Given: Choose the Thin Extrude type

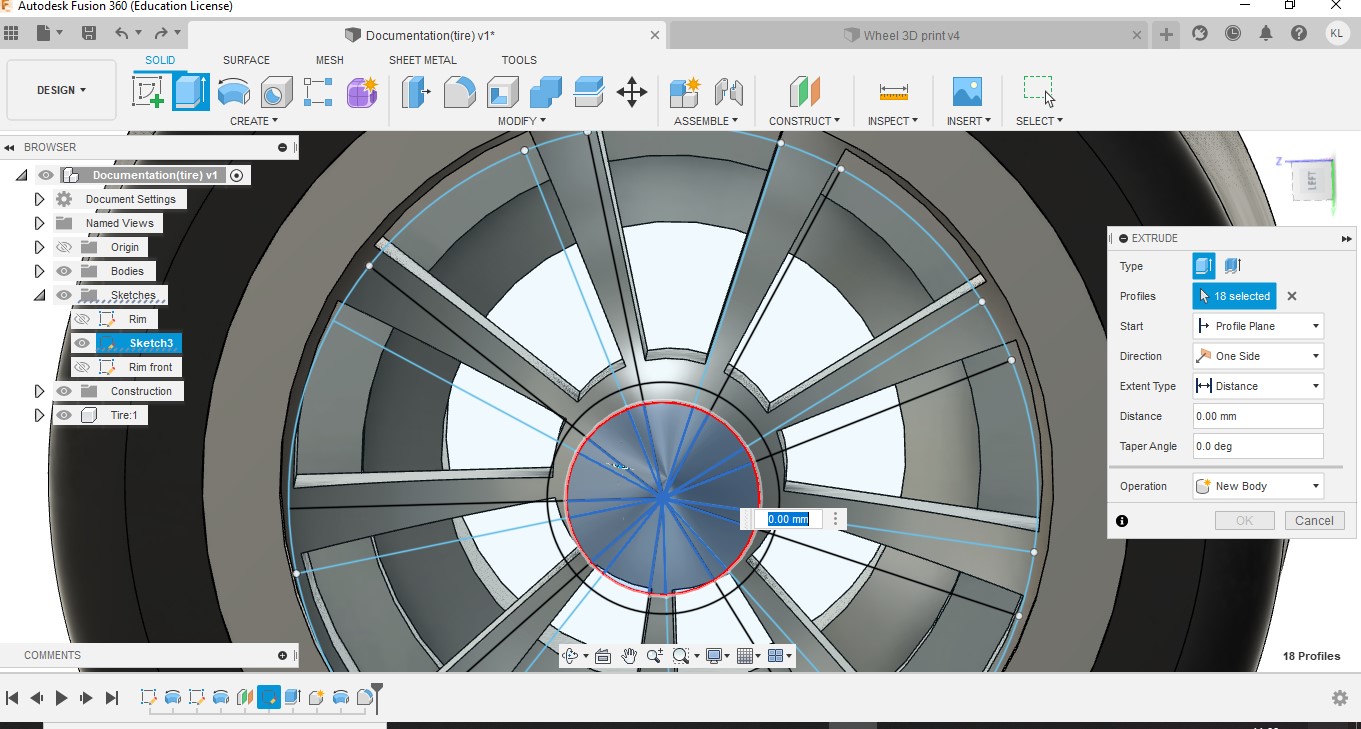Looking at the screenshot, I should pos(1233,266).
